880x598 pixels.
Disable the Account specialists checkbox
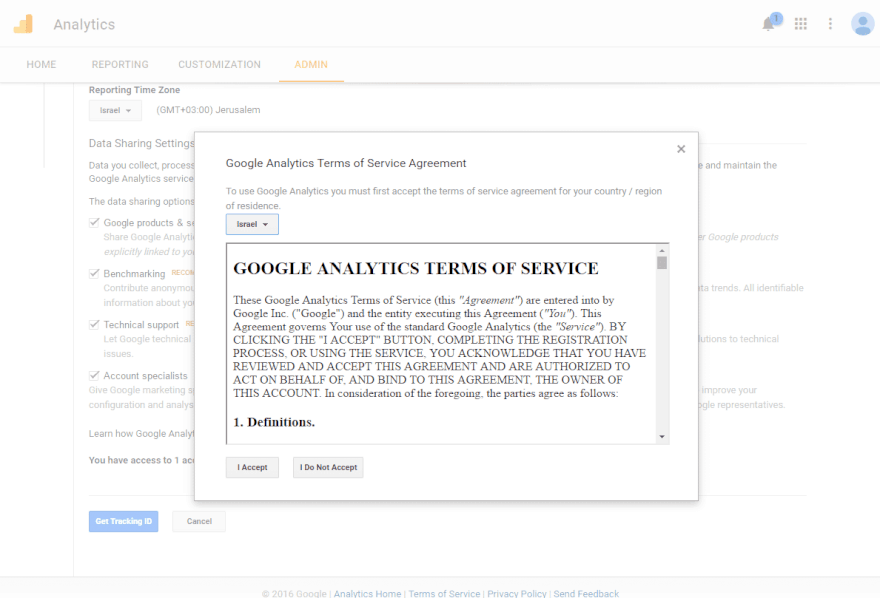point(94,376)
